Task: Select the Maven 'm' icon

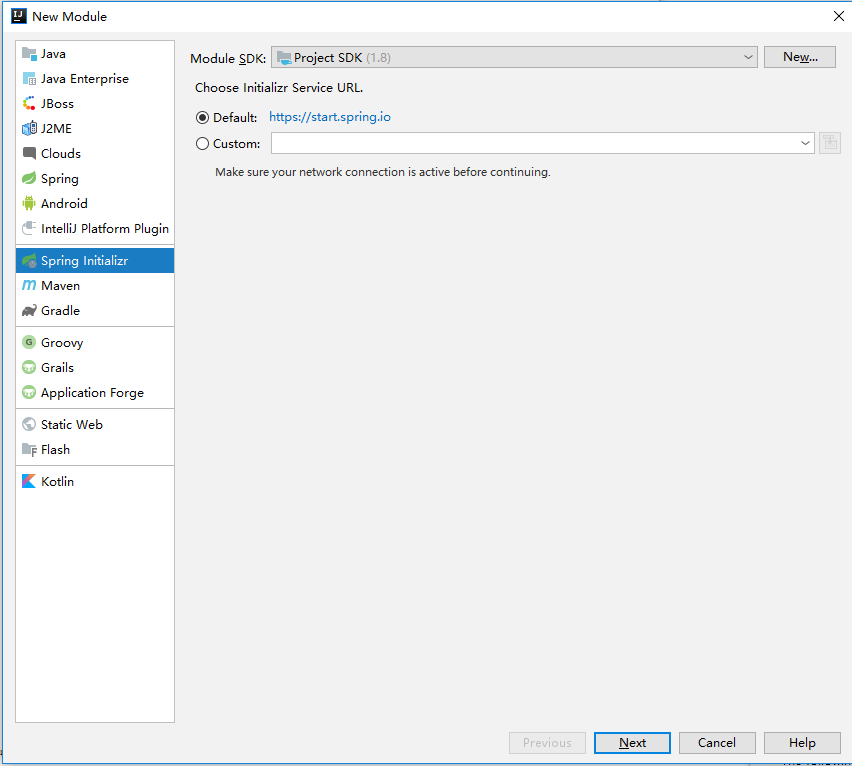Action: (x=29, y=285)
